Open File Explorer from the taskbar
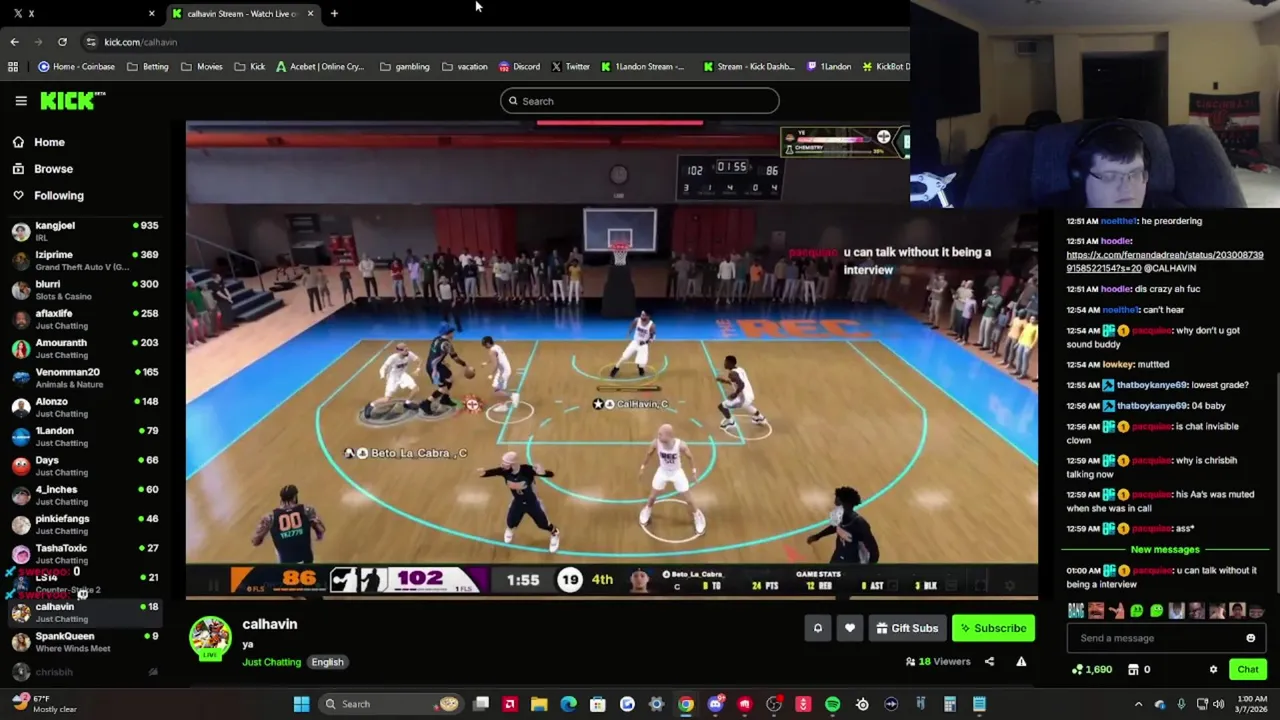Screen dimensions: 1280x720 [539, 704]
